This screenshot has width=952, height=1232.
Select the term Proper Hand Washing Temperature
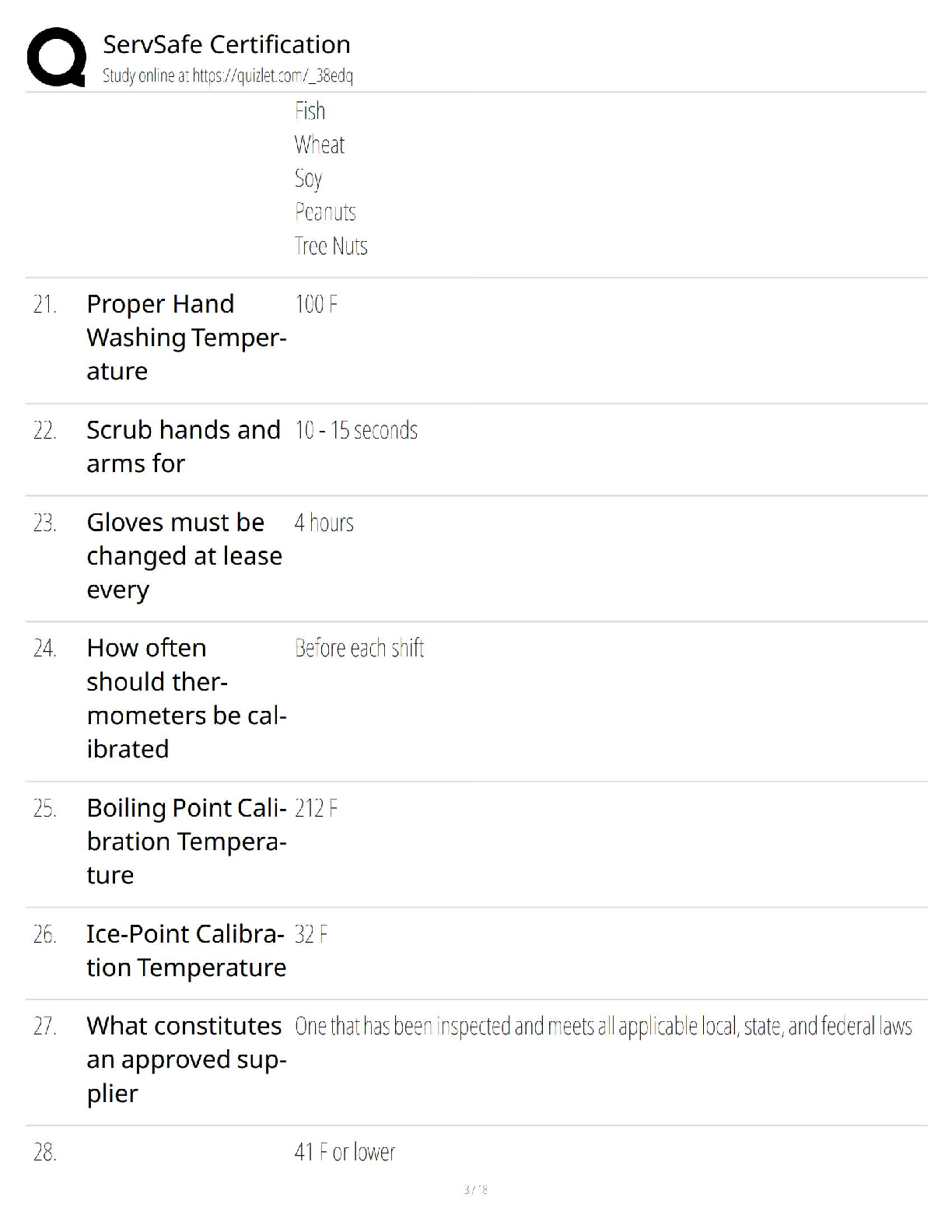(x=187, y=338)
